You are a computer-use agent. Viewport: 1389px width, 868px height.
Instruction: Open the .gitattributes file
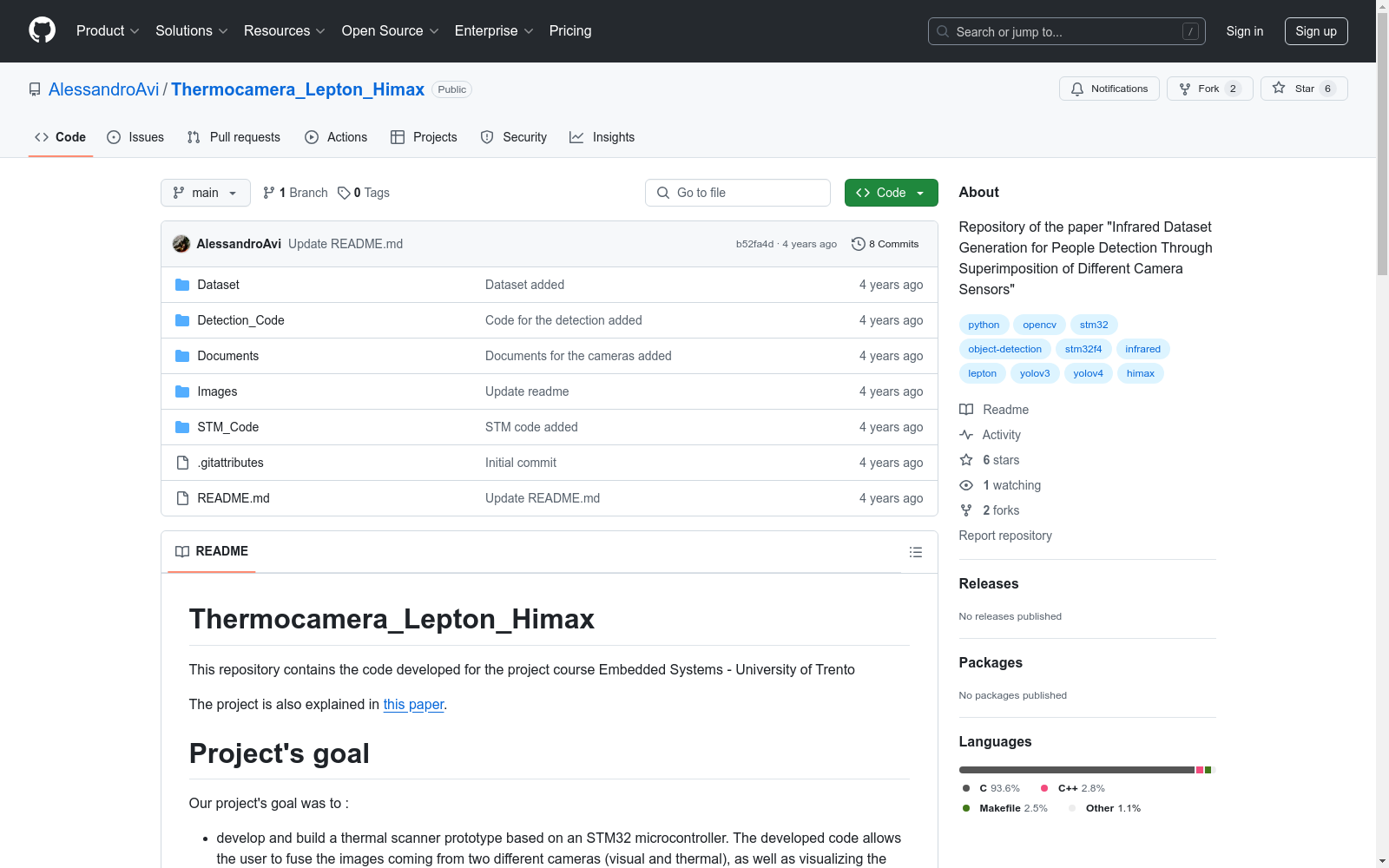[x=230, y=463]
